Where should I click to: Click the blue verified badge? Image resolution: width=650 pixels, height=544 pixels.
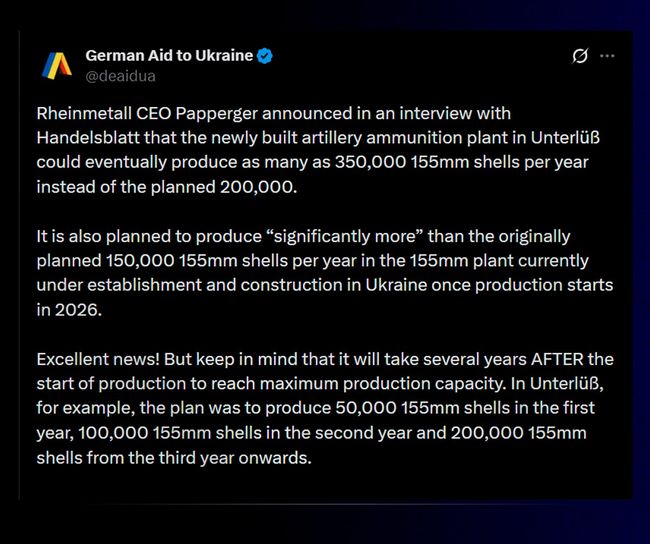tap(265, 56)
